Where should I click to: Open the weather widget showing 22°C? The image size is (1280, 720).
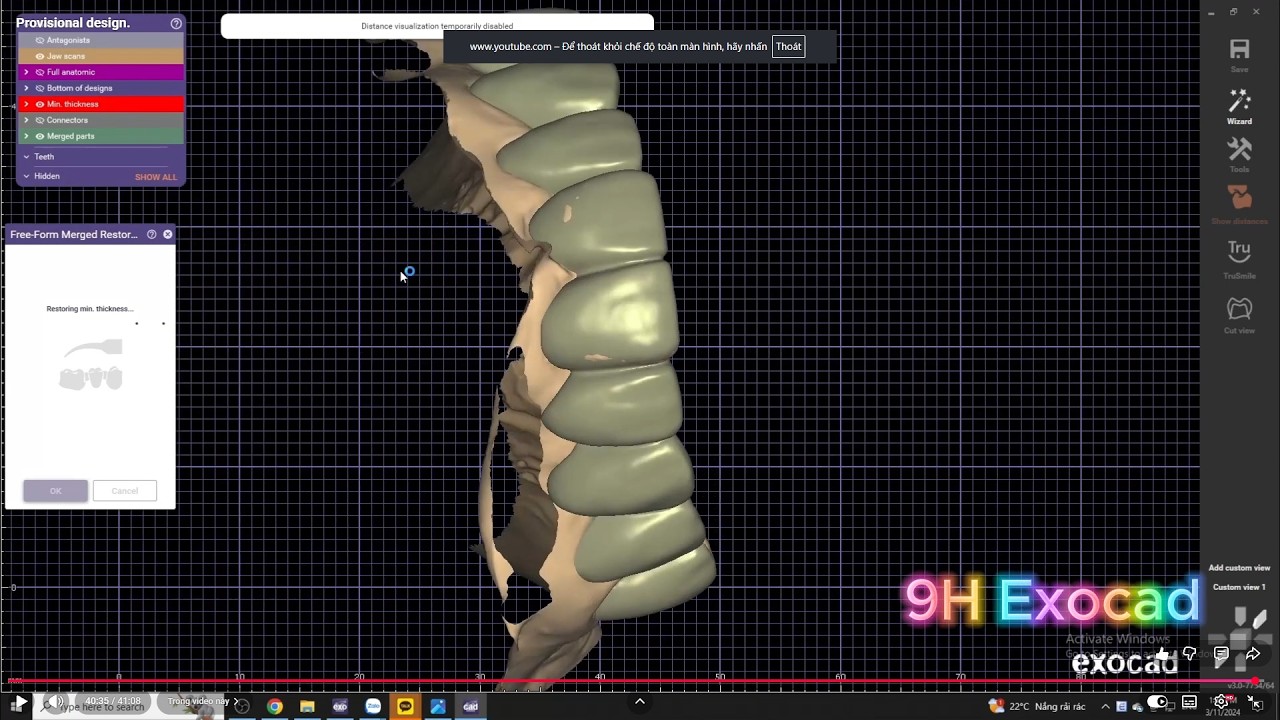[x=1036, y=706]
